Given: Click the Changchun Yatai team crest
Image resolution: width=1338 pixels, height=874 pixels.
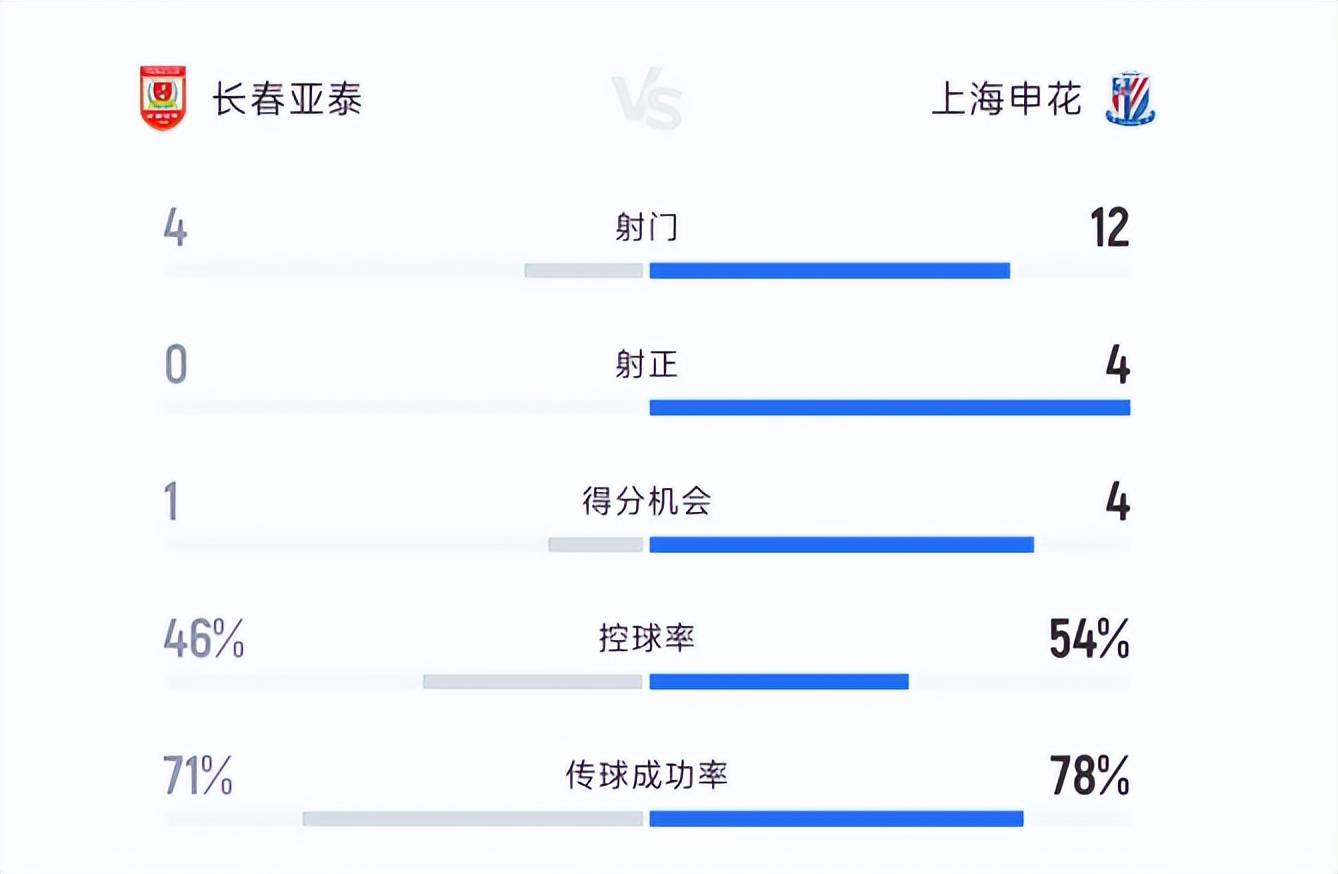Looking at the screenshot, I should tap(163, 99).
